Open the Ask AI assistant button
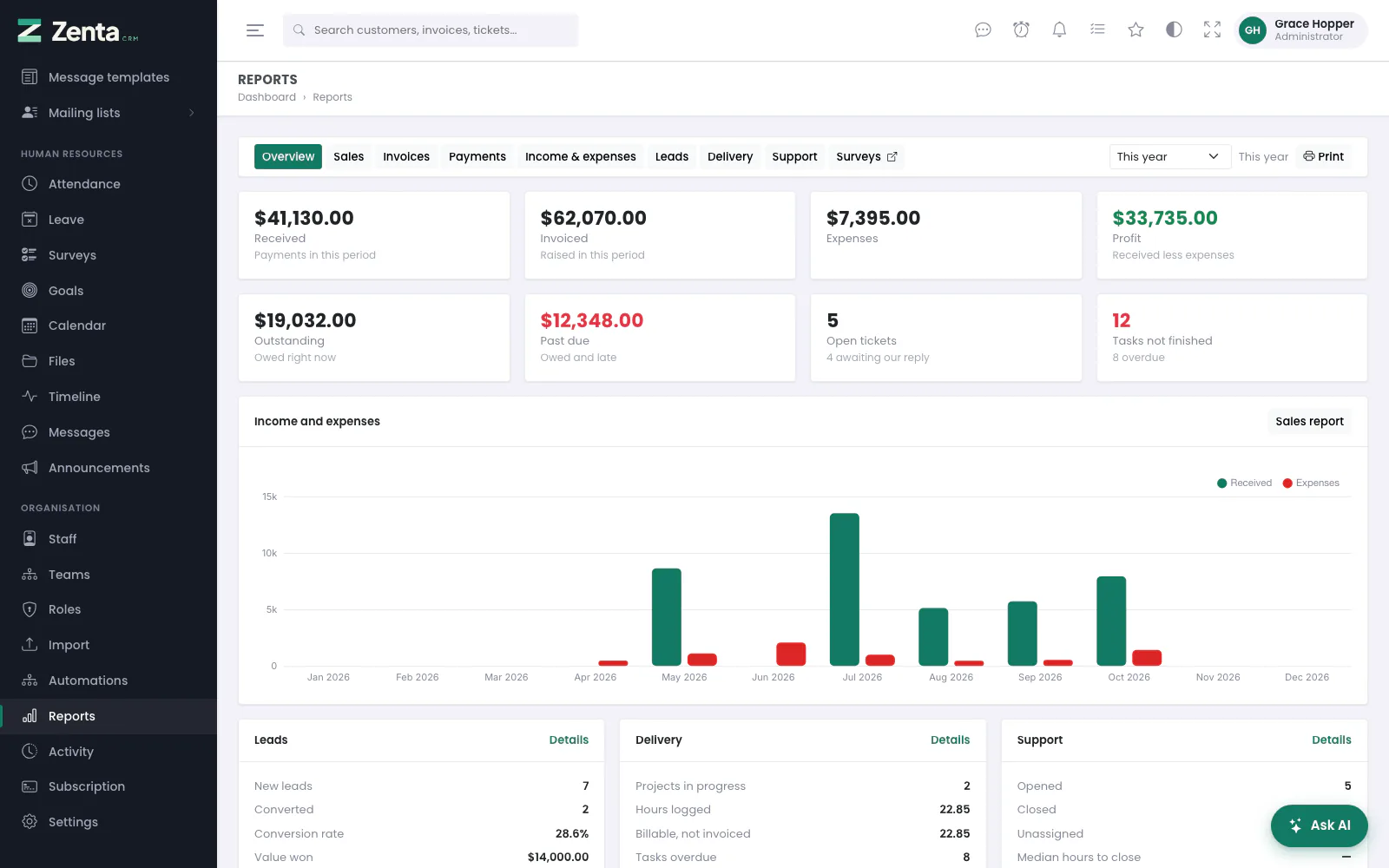 pyautogui.click(x=1319, y=825)
